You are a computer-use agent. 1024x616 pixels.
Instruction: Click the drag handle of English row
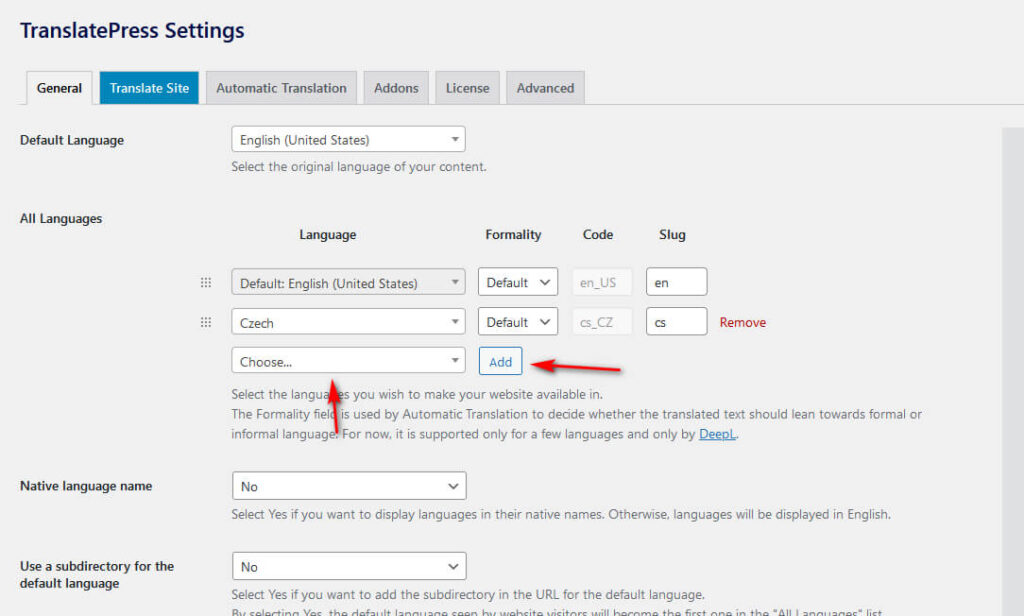(x=206, y=282)
